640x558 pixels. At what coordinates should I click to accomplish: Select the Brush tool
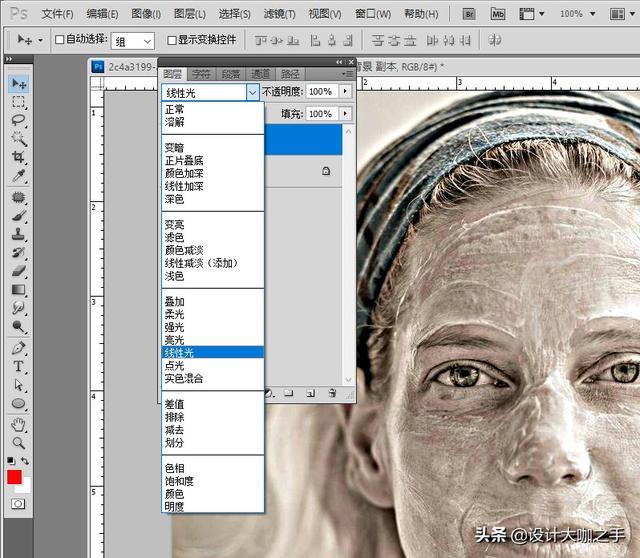[x=19, y=216]
